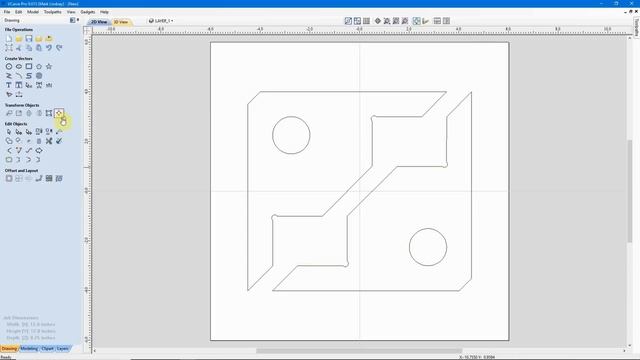Viewport: 640px width, 360px height.
Task: Select the Draw Text tool
Action: pyautogui.click(x=9, y=85)
